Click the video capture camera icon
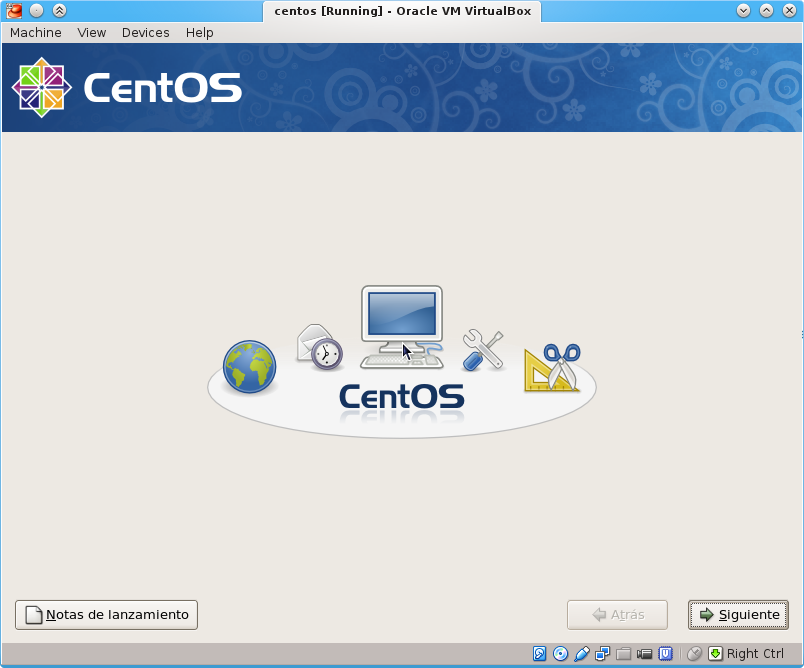 point(645,654)
